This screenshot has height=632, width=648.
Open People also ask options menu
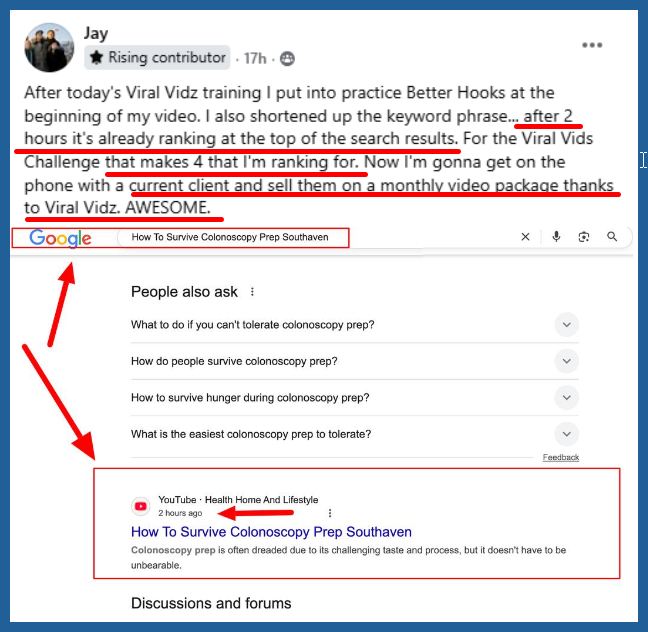tap(252, 292)
